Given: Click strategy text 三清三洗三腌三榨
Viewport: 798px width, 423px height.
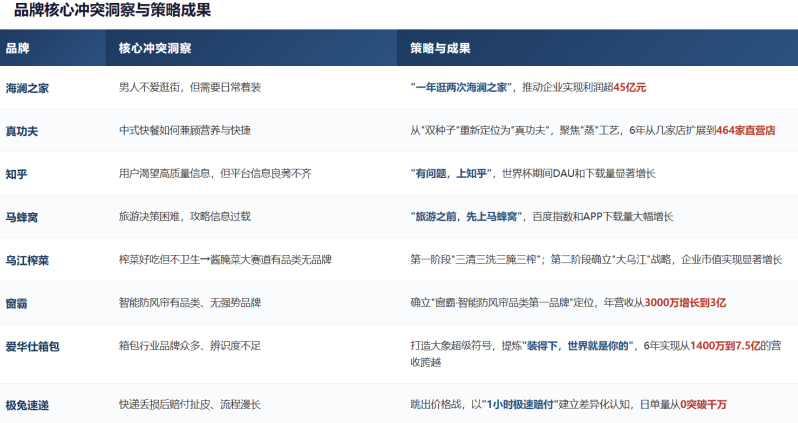Looking at the screenshot, I should tap(496, 260).
